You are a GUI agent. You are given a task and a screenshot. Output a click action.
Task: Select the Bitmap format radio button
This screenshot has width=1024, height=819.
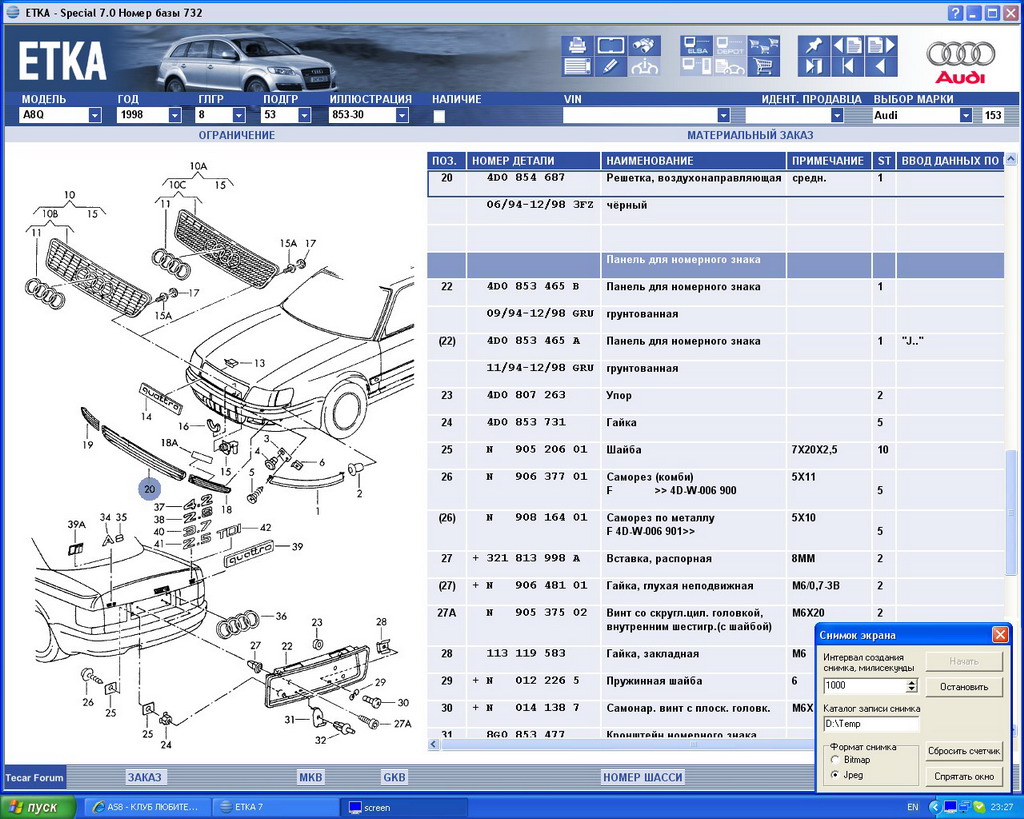[x=836, y=760]
